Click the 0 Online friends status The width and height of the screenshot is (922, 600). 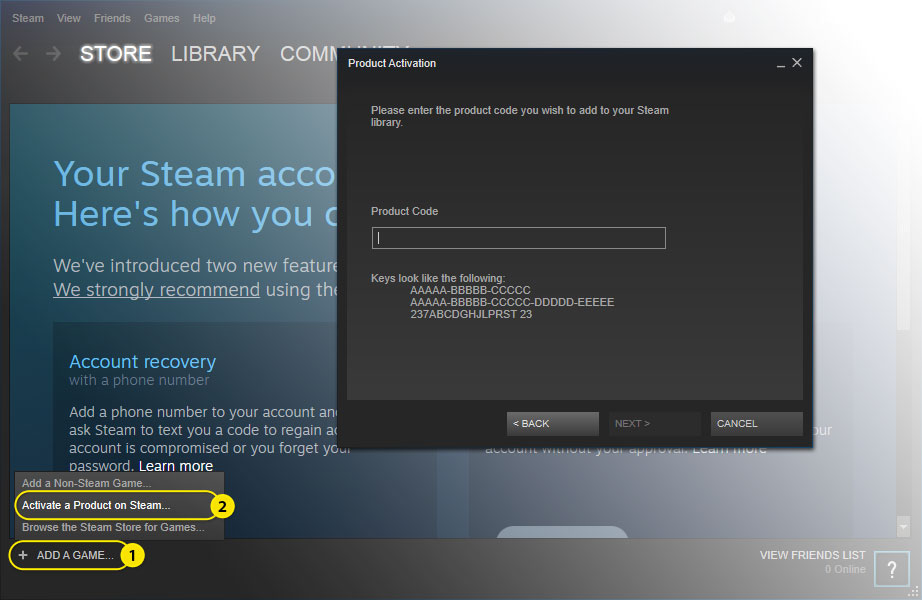pos(845,569)
